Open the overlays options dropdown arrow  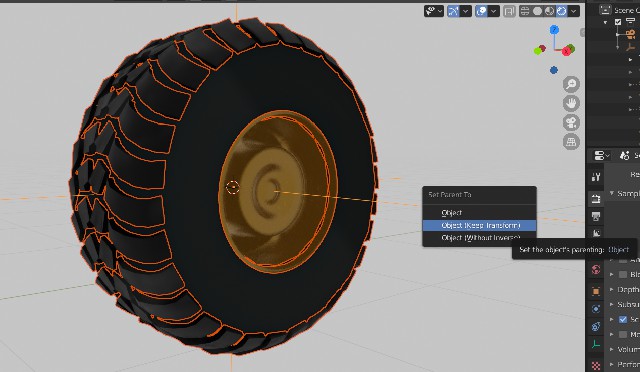click(493, 11)
